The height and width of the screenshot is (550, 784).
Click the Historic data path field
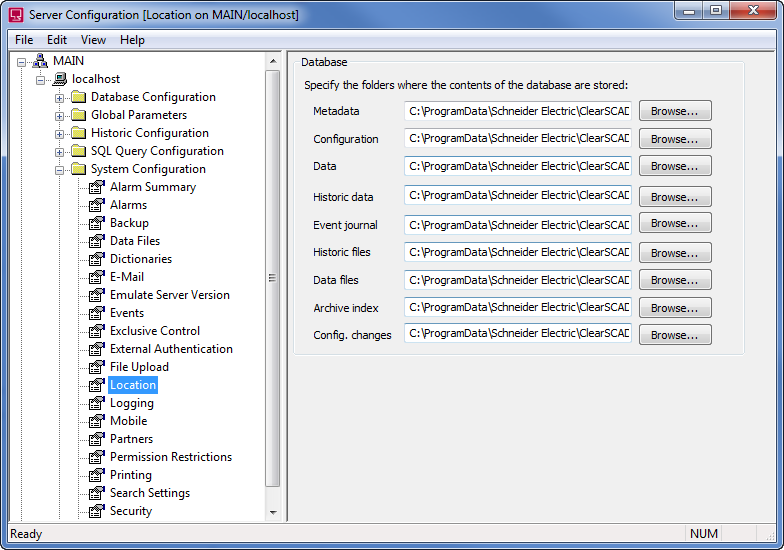[x=518, y=197]
